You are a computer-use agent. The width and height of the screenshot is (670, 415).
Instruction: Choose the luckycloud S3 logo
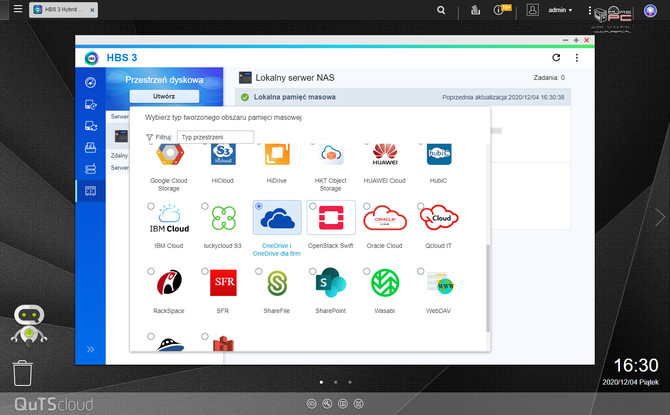223,218
